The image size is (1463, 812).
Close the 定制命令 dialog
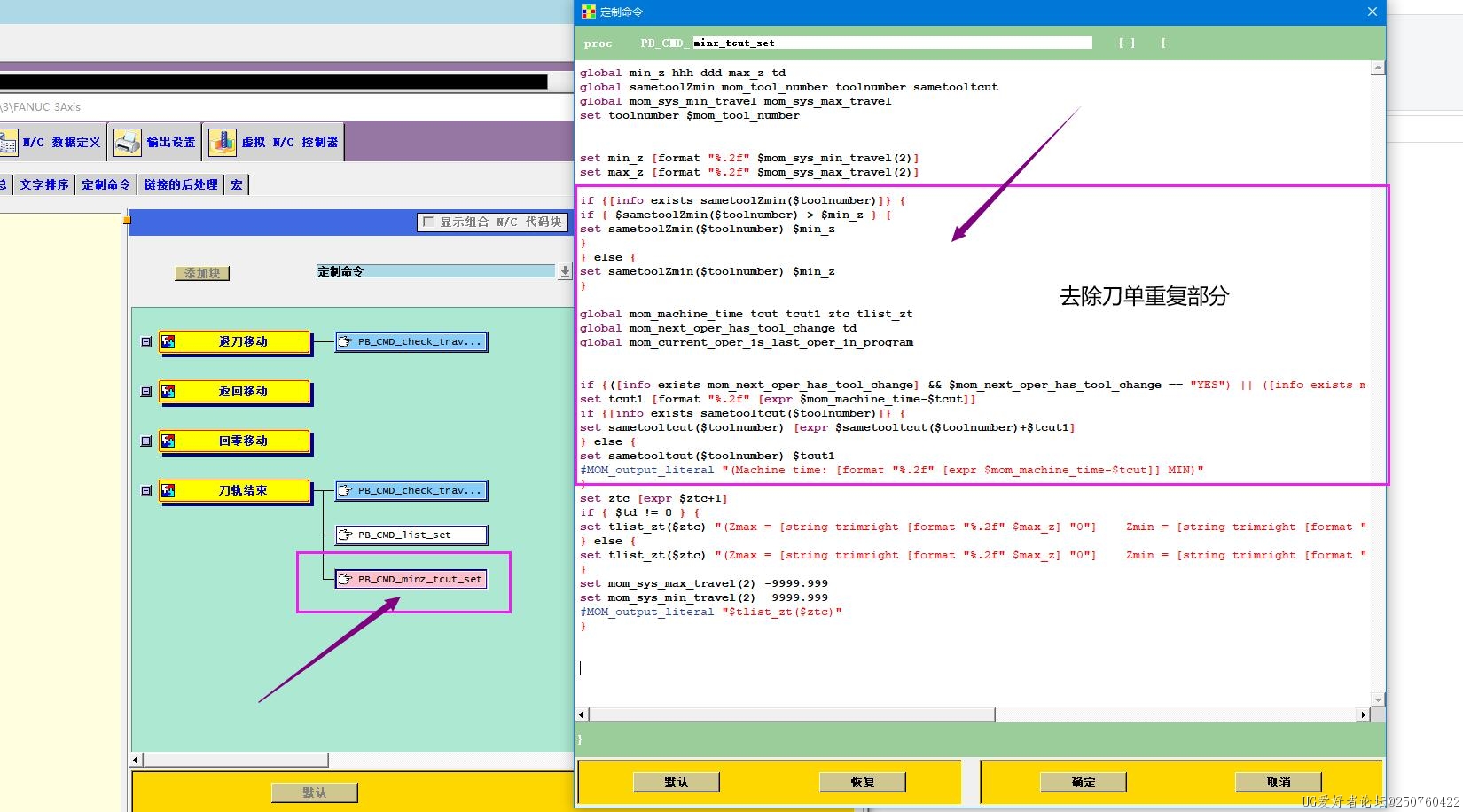1372,12
